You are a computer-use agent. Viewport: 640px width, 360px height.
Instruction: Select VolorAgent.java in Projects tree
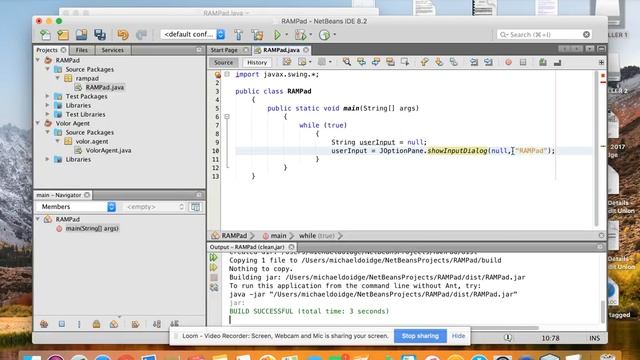click(108, 150)
